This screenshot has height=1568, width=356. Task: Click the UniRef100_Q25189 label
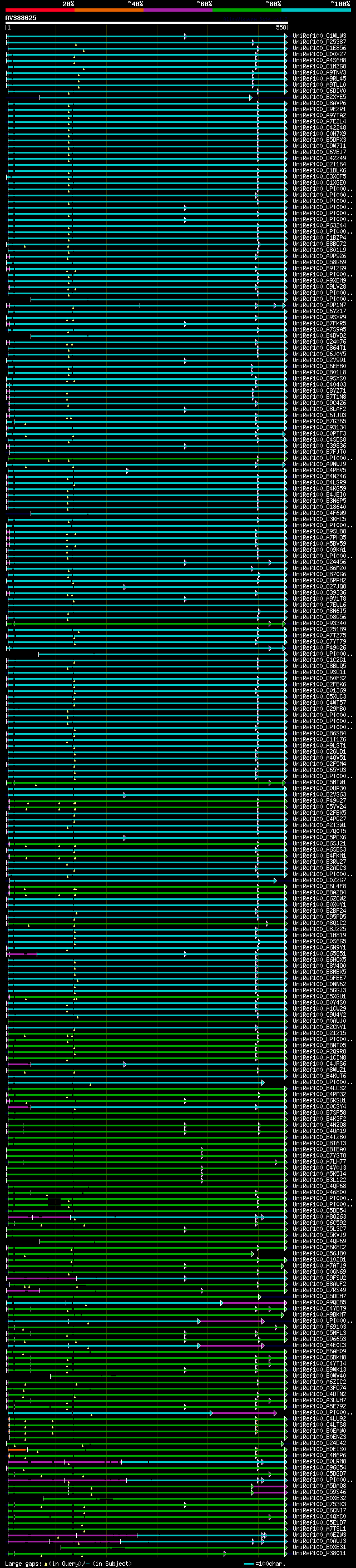pos(319,630)
